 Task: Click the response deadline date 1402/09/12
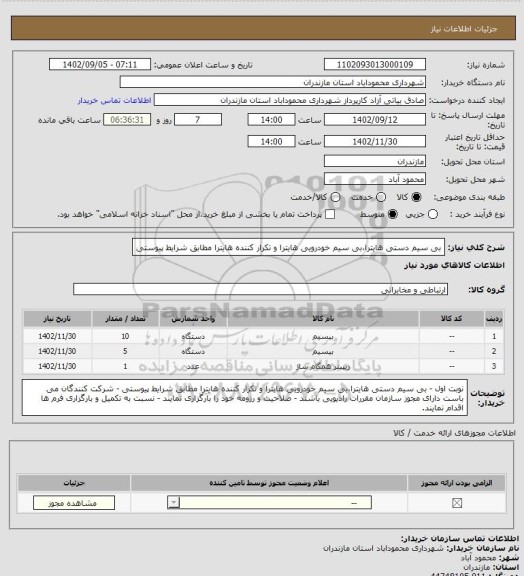tap(375, 120)
